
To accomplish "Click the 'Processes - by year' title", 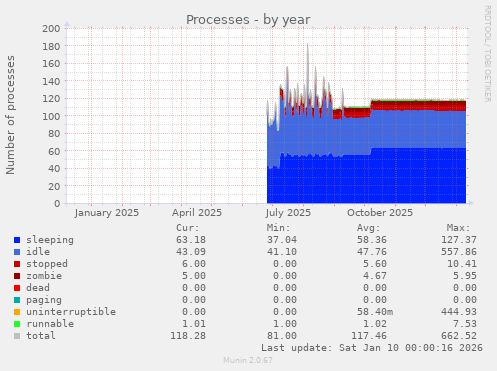I will click(x=248, y=20).
